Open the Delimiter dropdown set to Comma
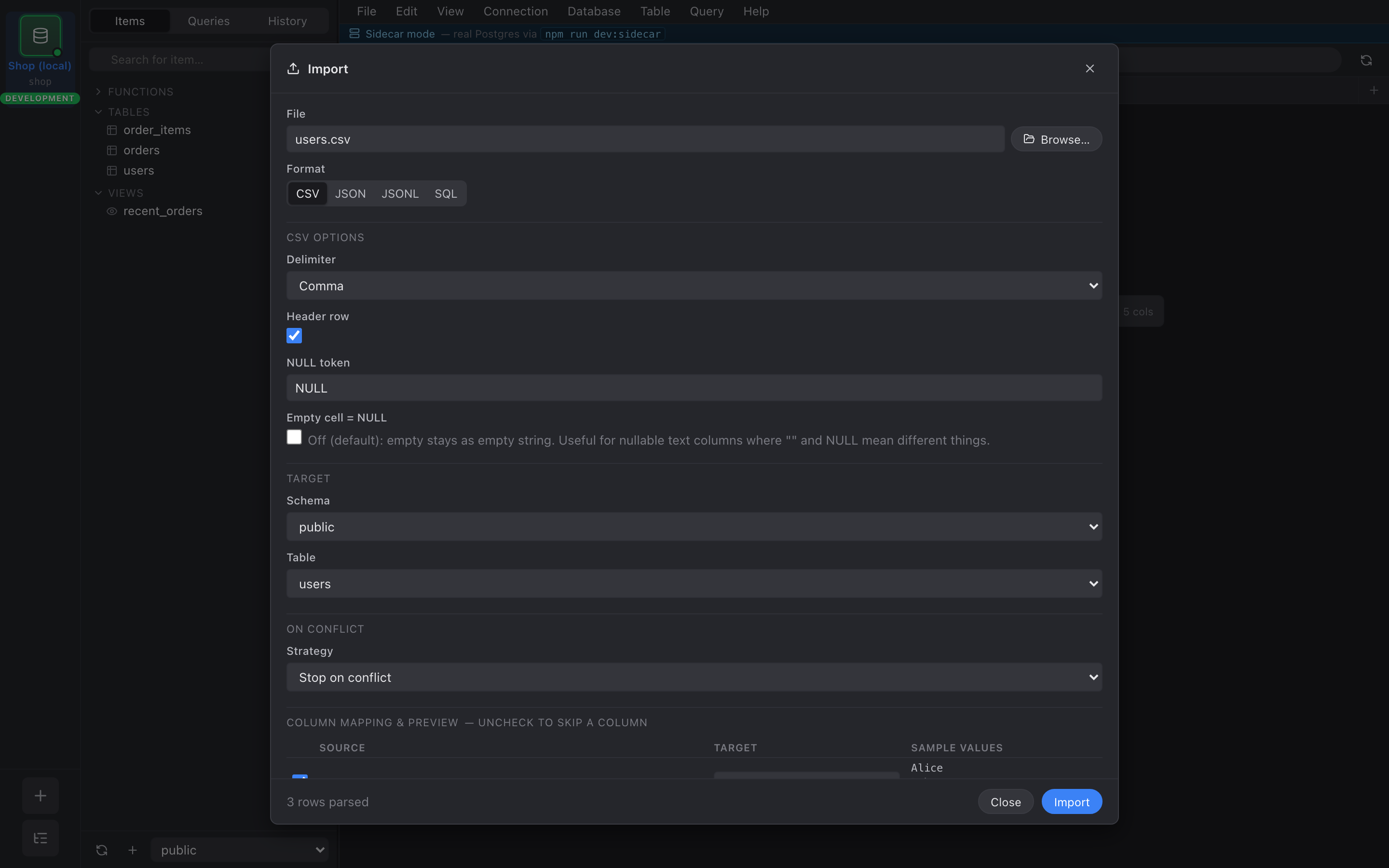 coord(694,286)
